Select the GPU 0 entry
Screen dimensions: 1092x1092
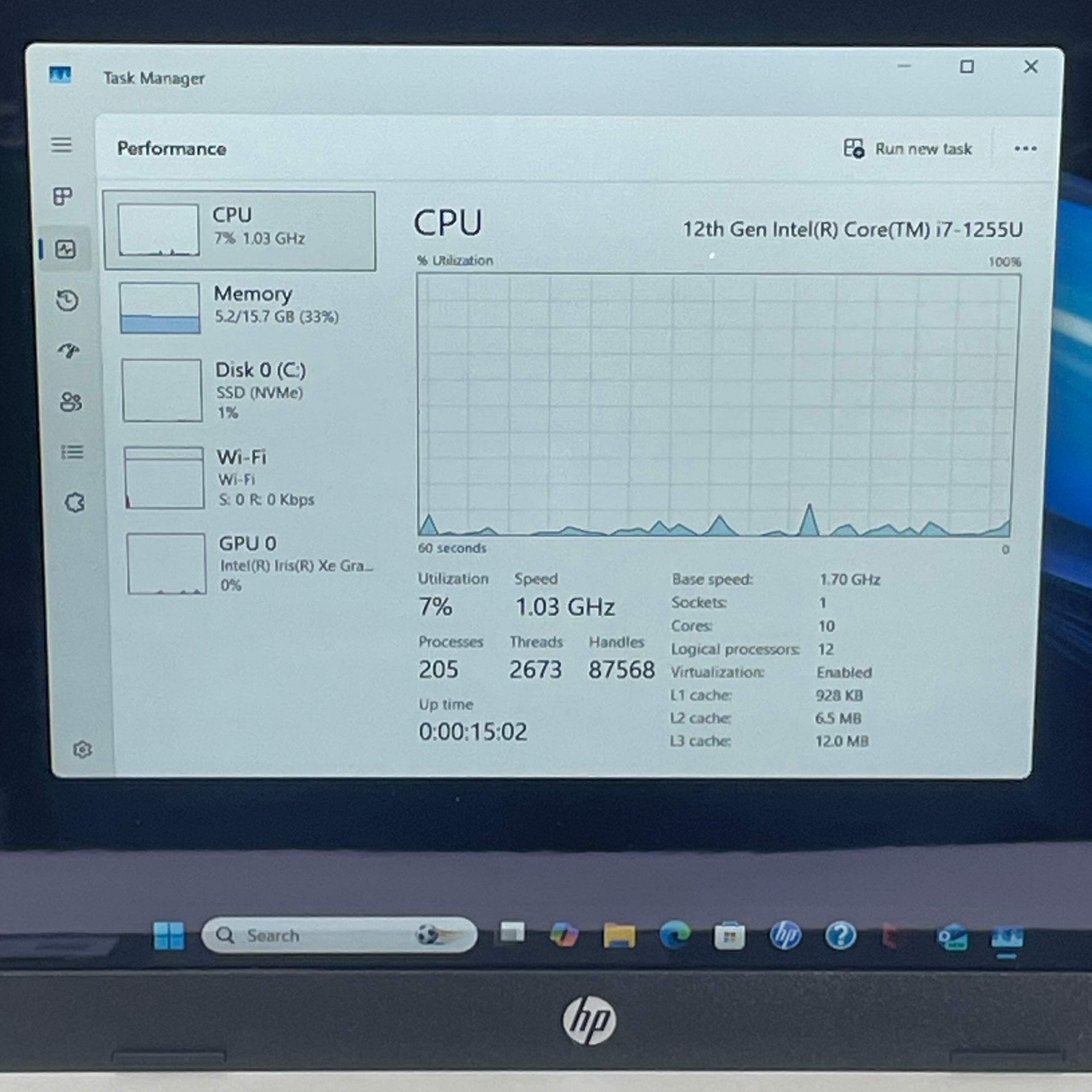pos(247,564)
